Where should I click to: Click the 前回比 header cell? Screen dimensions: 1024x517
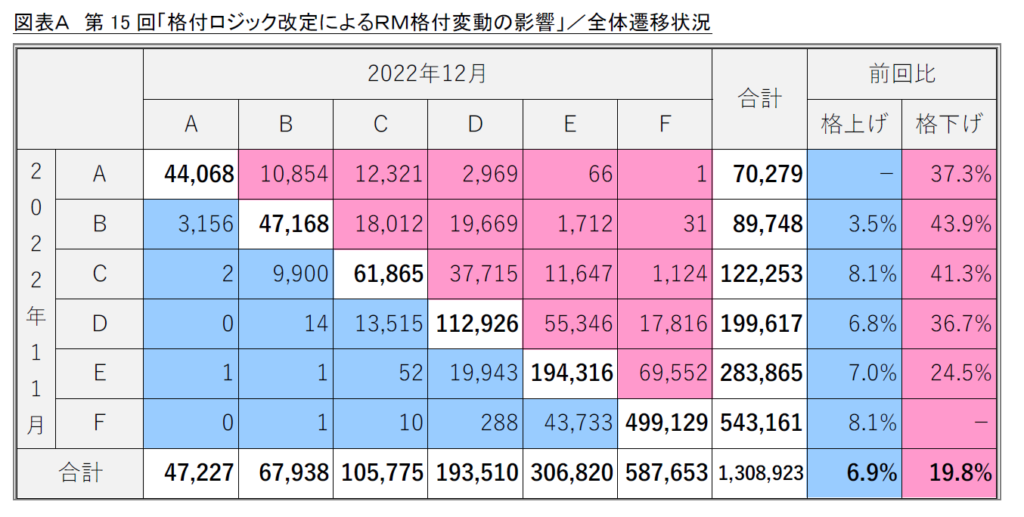point(901,73)
